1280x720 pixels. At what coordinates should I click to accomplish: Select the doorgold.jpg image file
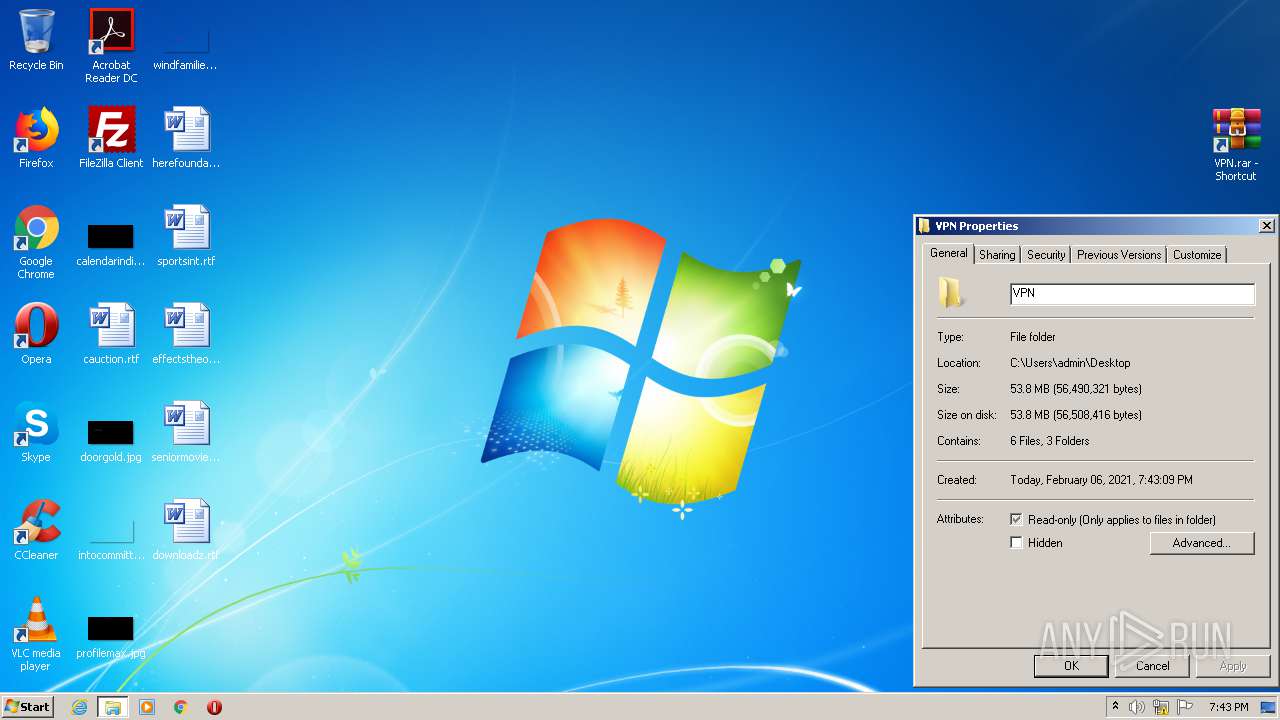click(111, 440)
